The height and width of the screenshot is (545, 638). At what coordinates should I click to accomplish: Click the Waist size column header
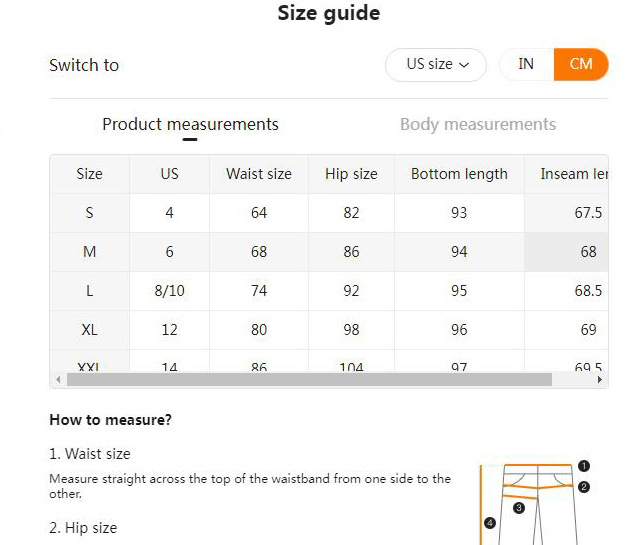(259, 174)
